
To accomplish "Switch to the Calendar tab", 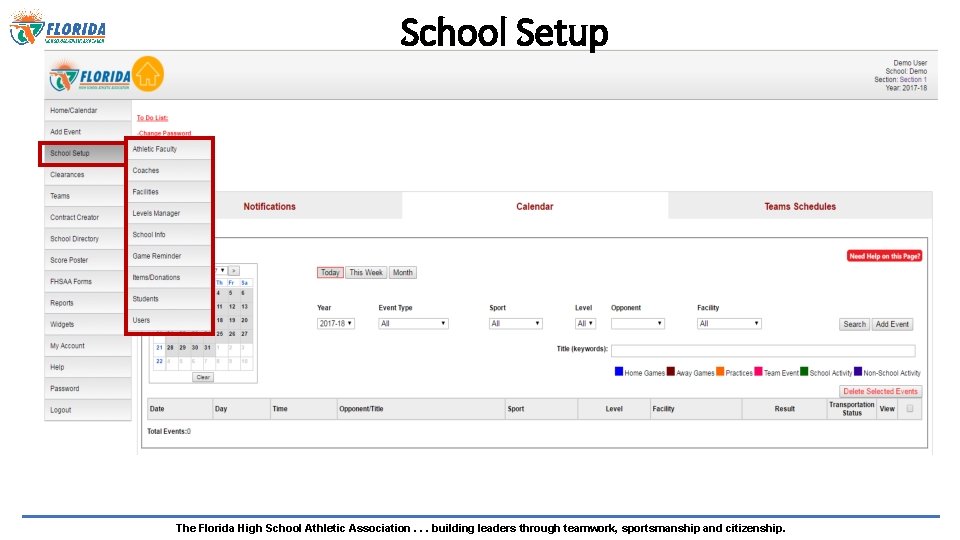I will point(534,206).
